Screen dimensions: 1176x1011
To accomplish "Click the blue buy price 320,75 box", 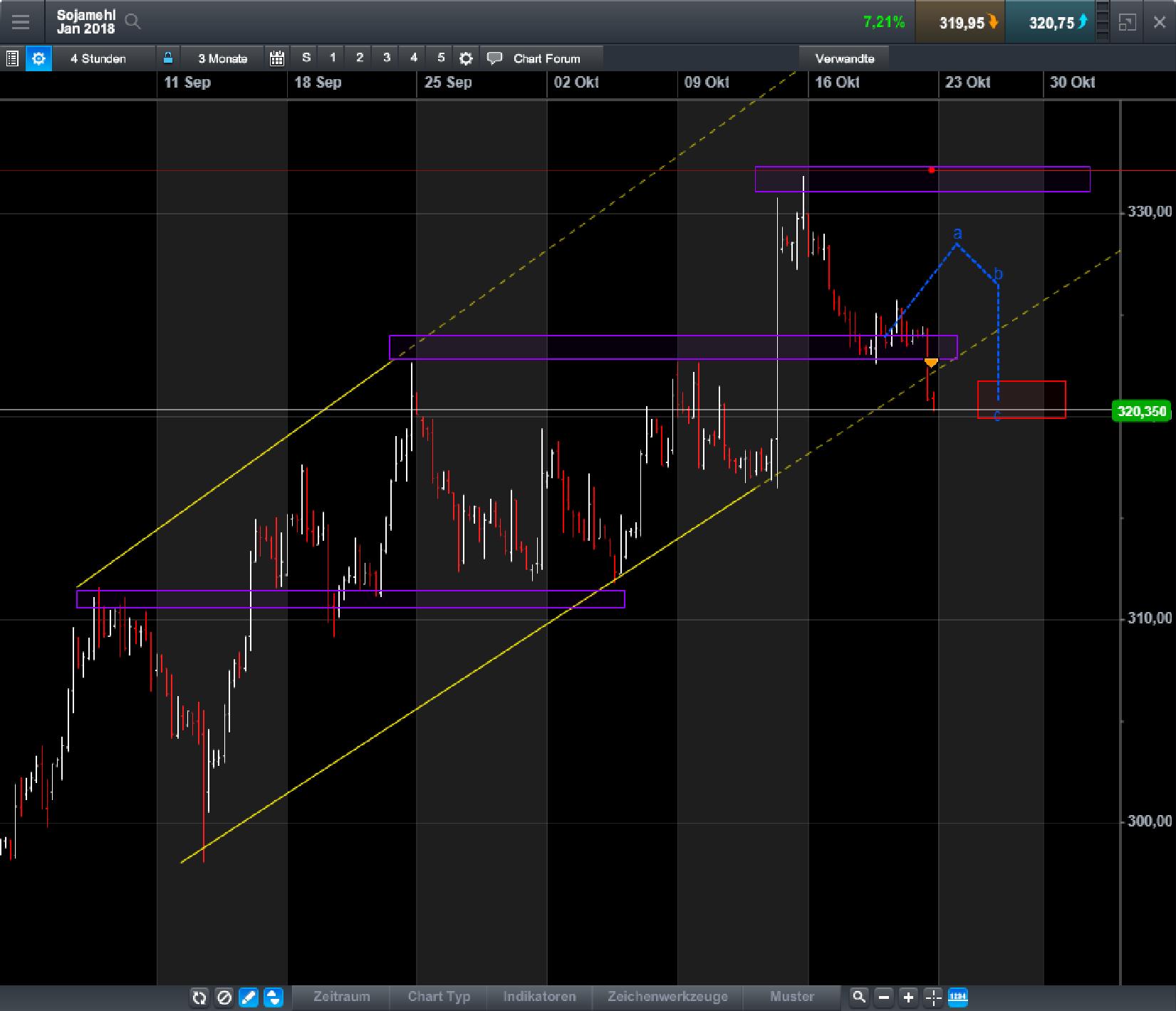I will click(x=1052, y=22).
